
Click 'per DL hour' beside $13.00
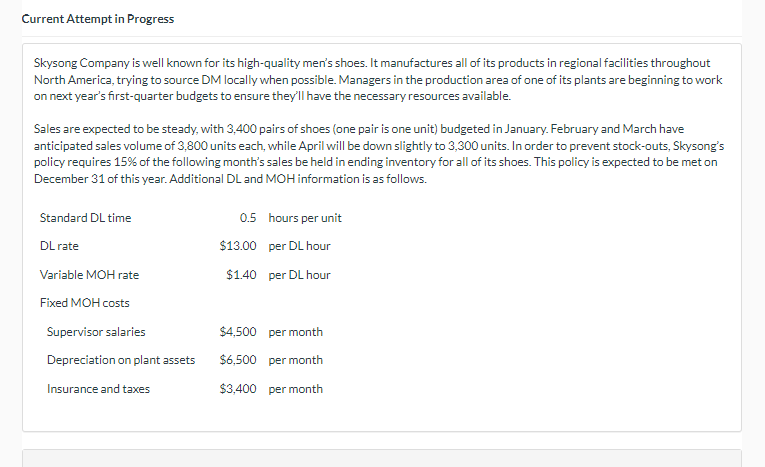(x=299, y=246)
